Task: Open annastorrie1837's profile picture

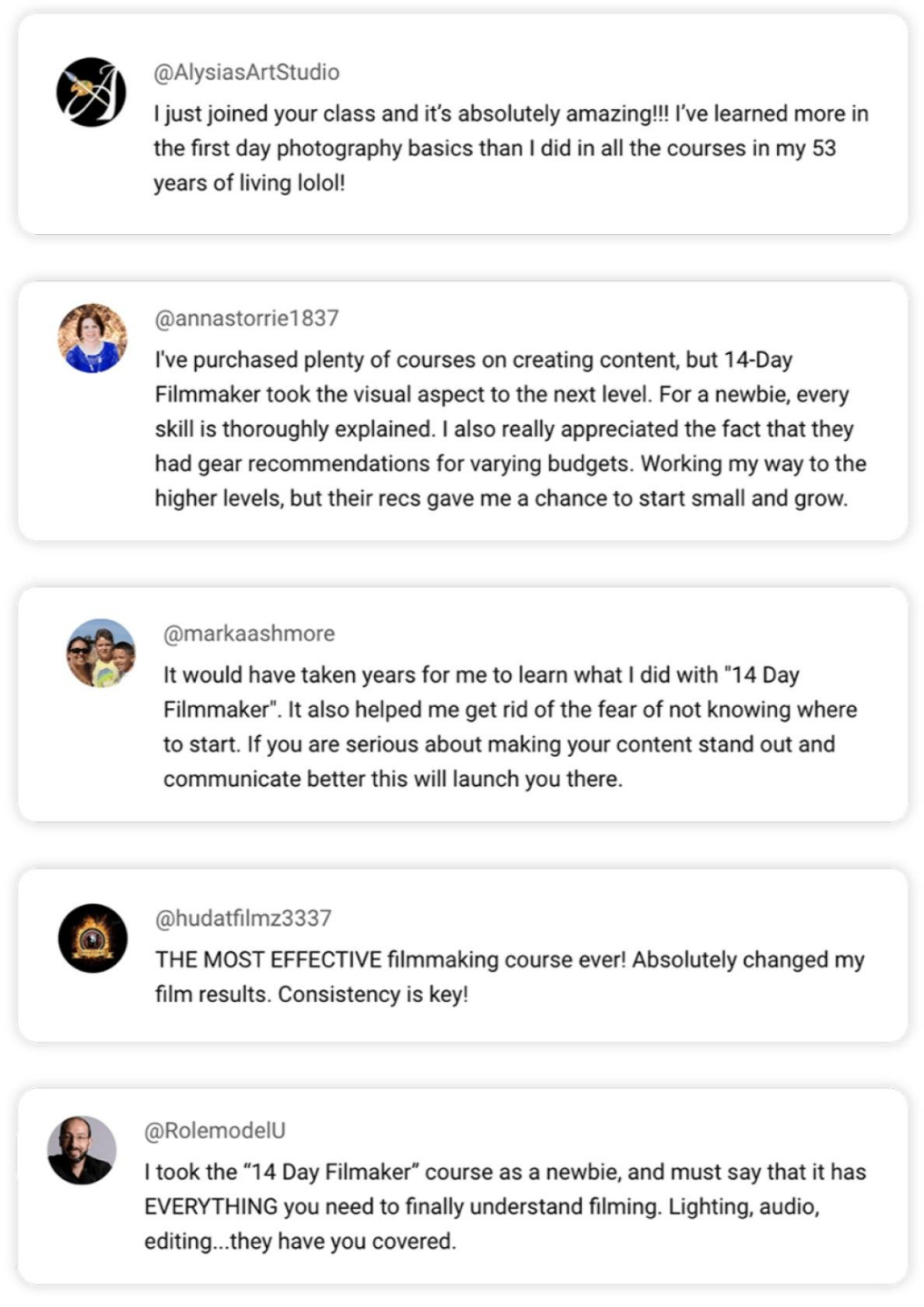Action: (93, 339)
